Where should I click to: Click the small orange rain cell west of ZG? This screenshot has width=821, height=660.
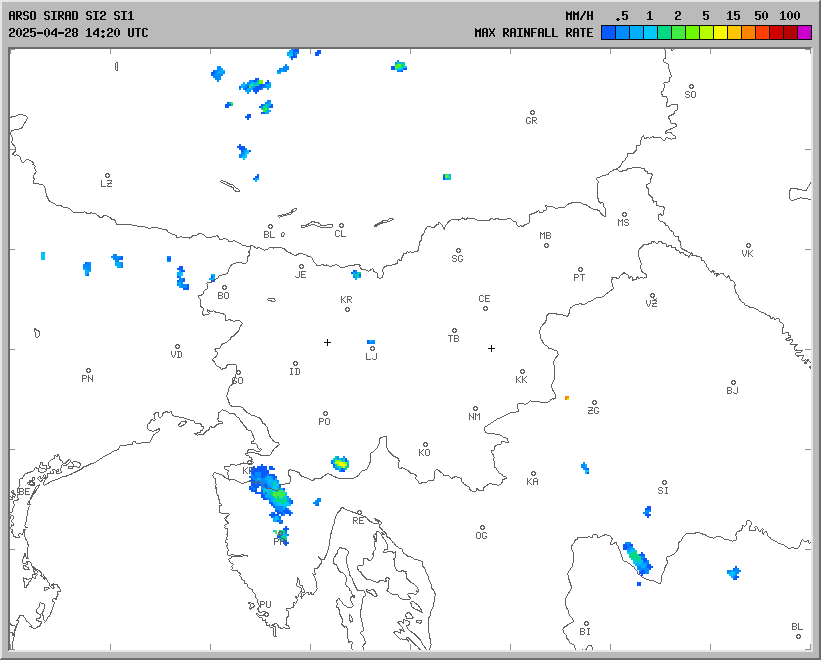567,398
